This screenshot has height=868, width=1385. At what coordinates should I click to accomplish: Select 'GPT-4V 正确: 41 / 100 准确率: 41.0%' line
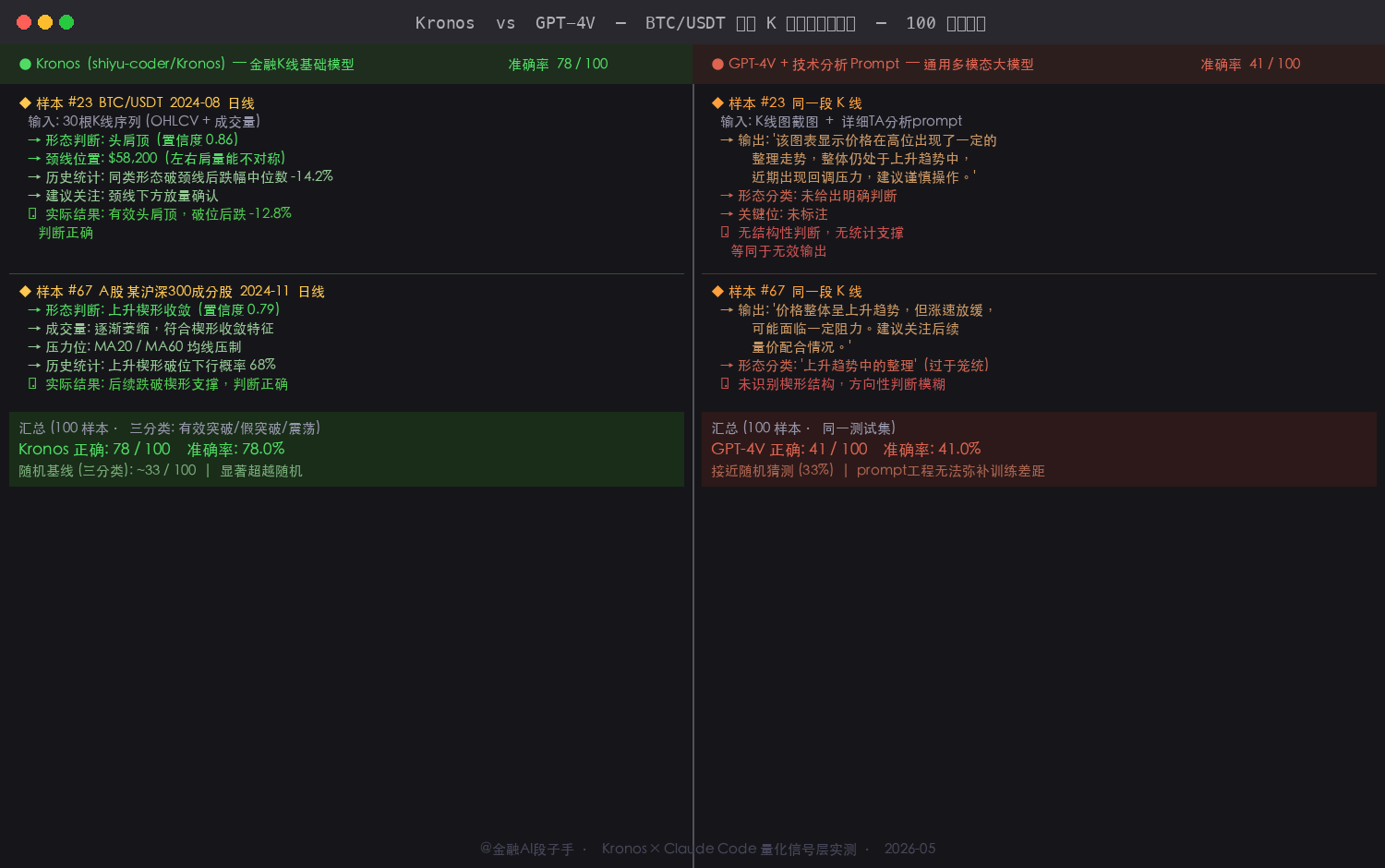[x=846, y=449]
